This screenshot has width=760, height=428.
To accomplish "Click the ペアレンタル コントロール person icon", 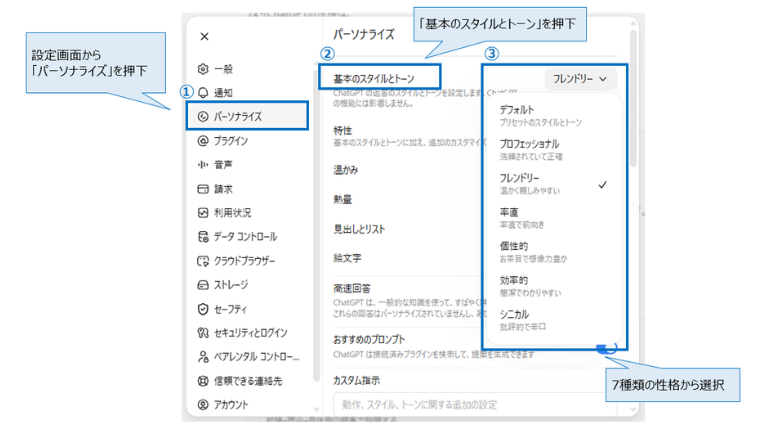I will 203,357.
